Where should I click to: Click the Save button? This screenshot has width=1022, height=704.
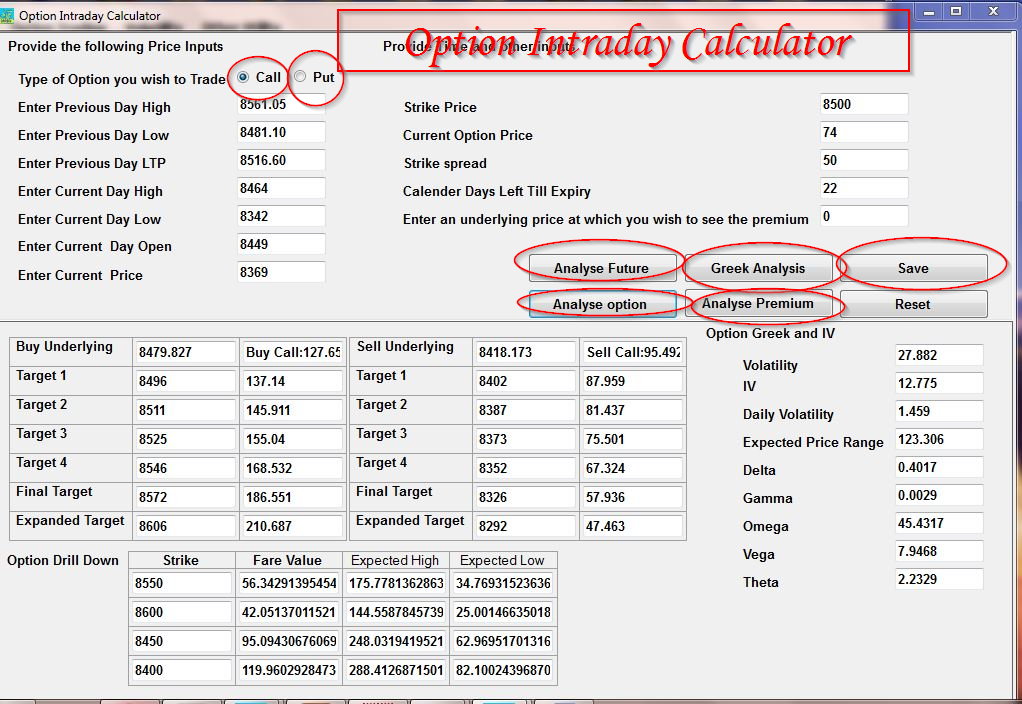click(912, 267)
